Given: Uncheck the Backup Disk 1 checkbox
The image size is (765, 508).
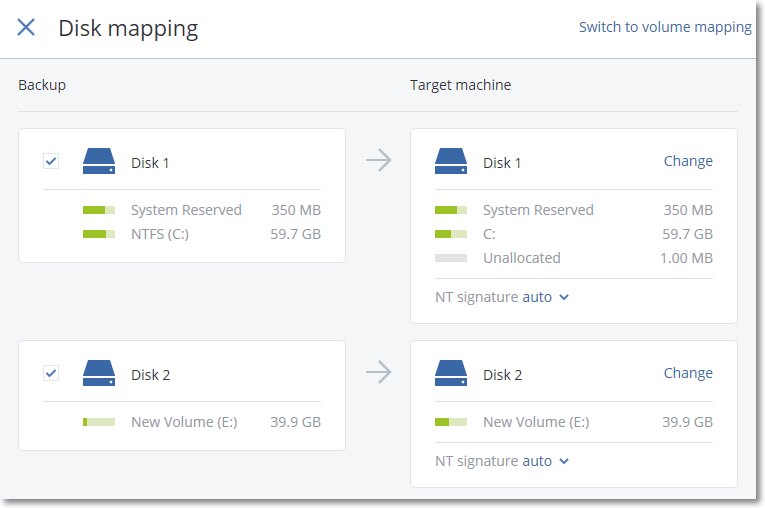Looking at the screenshot, I should click(x=51, y=161).
